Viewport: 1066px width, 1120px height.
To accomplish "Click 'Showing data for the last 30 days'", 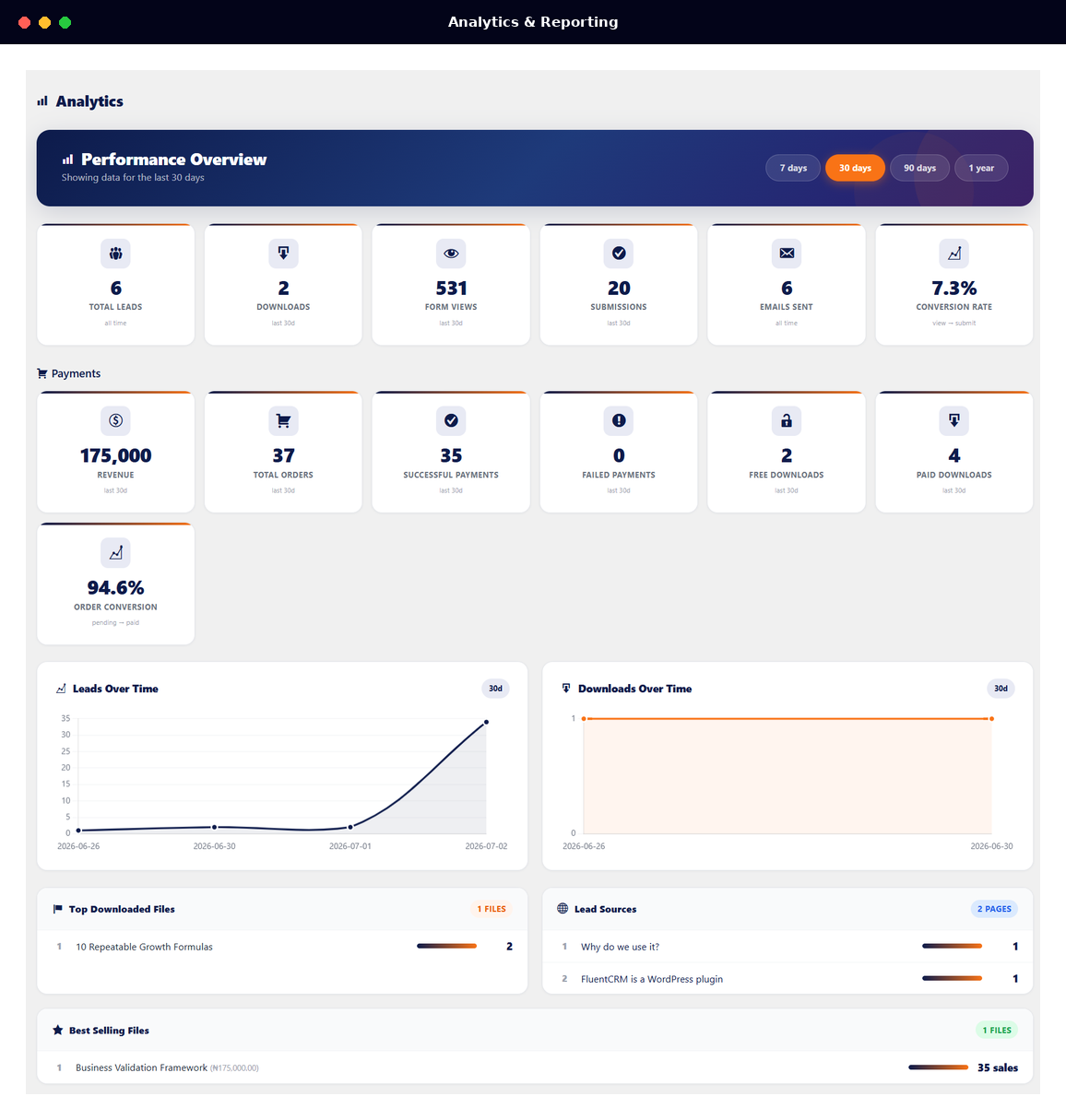I will (x=133, y=178).
